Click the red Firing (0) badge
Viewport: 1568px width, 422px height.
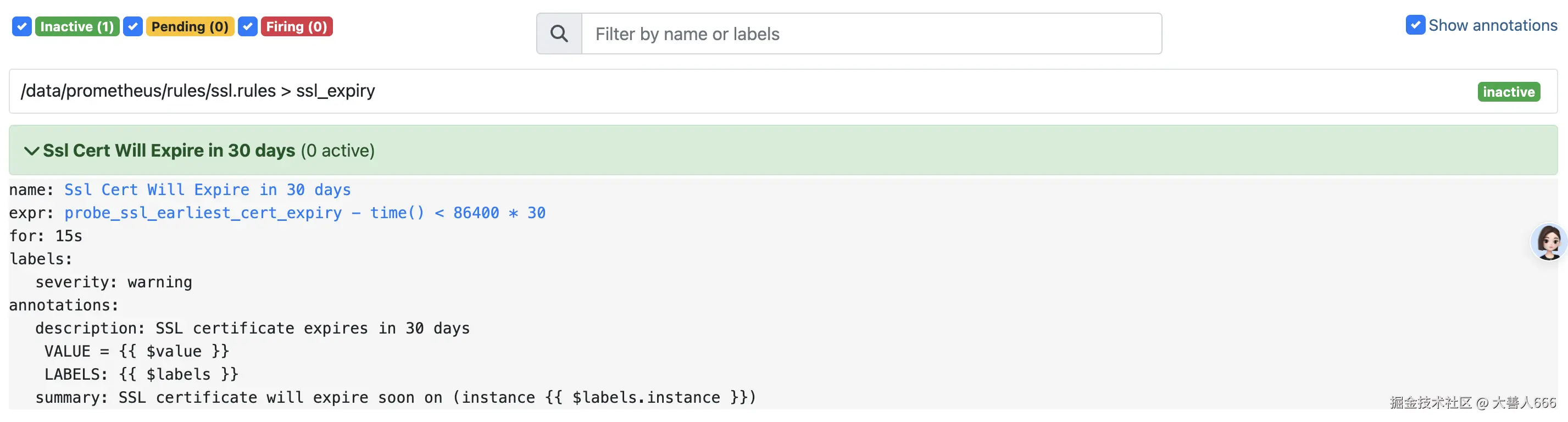click(x=297, y=27)
